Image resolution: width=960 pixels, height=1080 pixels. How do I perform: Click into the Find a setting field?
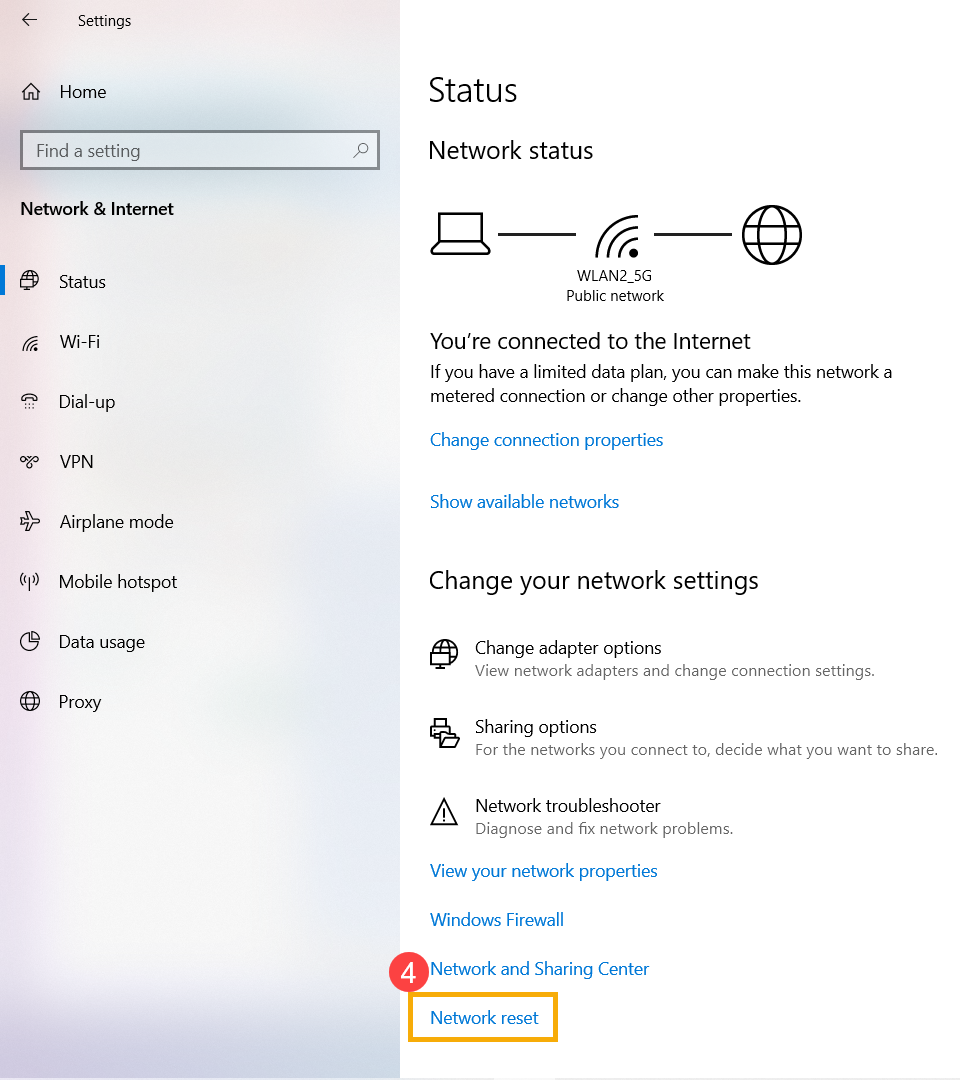point(200,150)
